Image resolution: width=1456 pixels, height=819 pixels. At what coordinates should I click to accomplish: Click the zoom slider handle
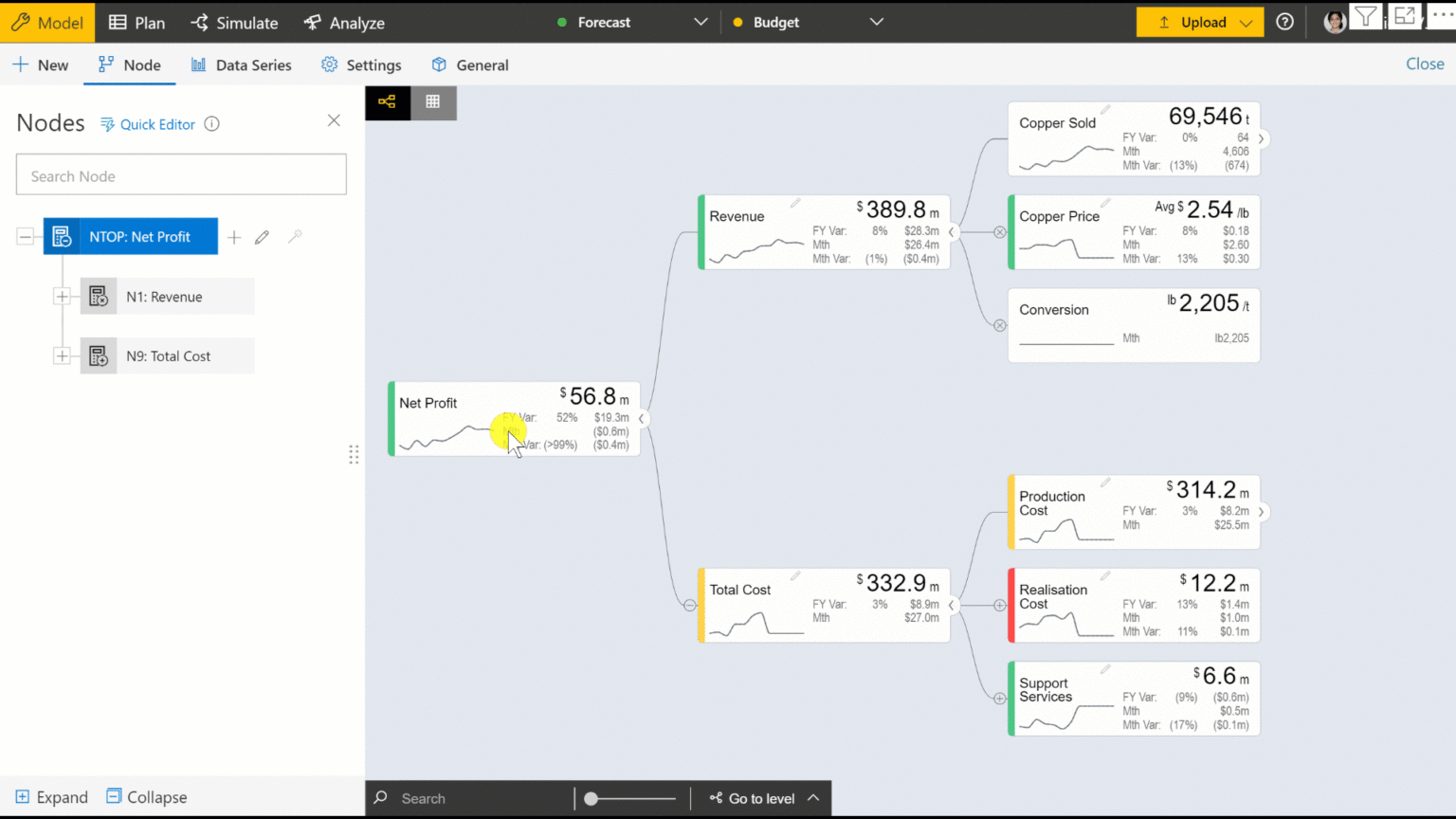point(591,798)
